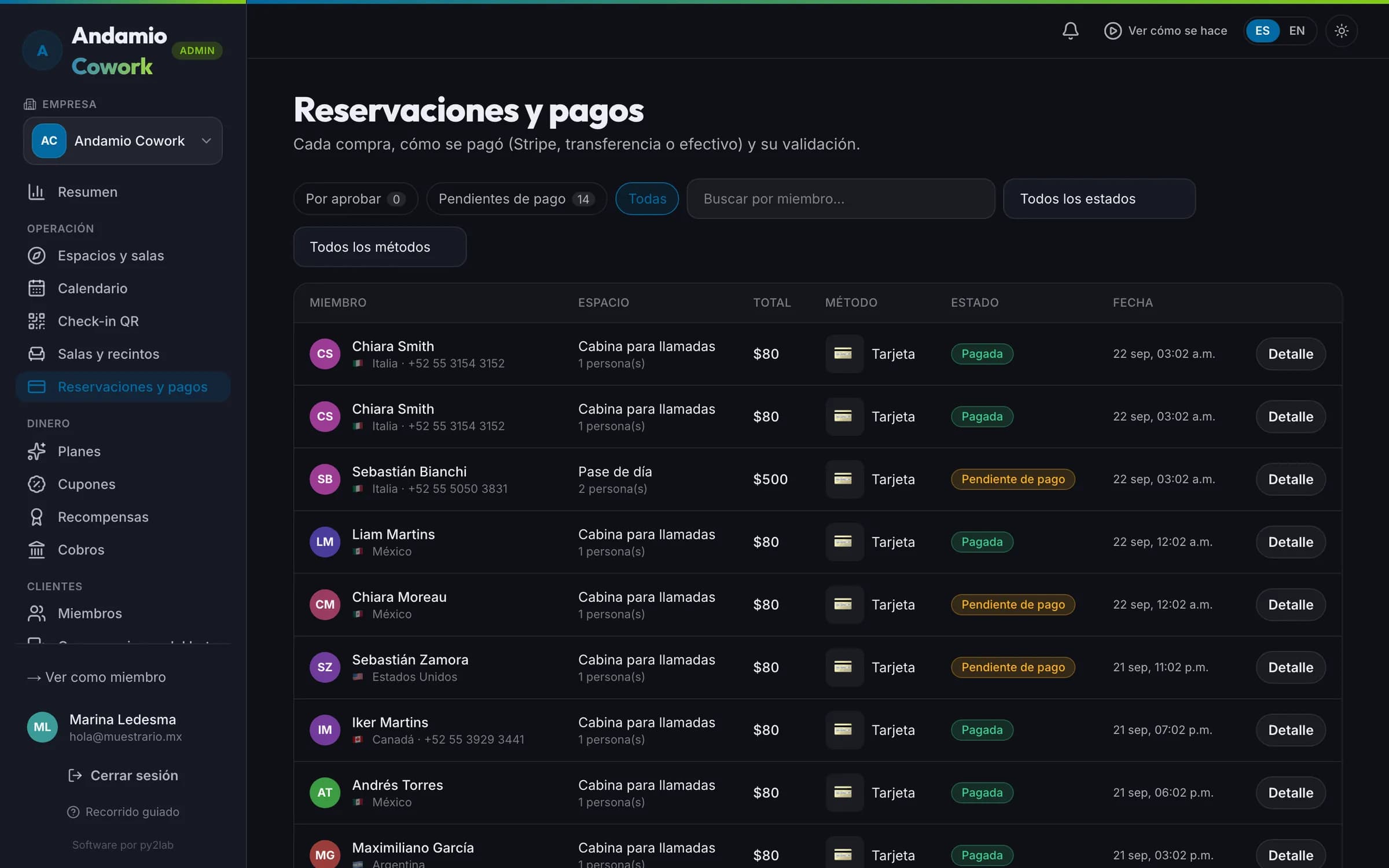Open the notifications bell
The image size is (1389, 868).
point(1070,31)
